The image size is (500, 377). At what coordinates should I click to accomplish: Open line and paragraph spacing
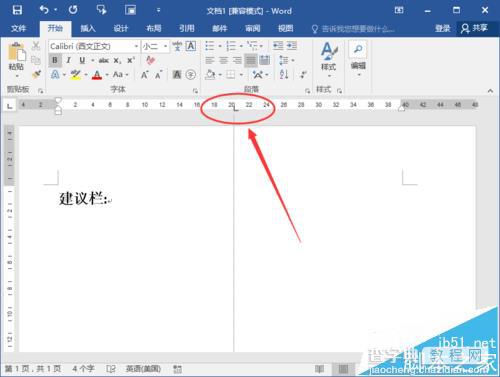[x=284, y=60]
